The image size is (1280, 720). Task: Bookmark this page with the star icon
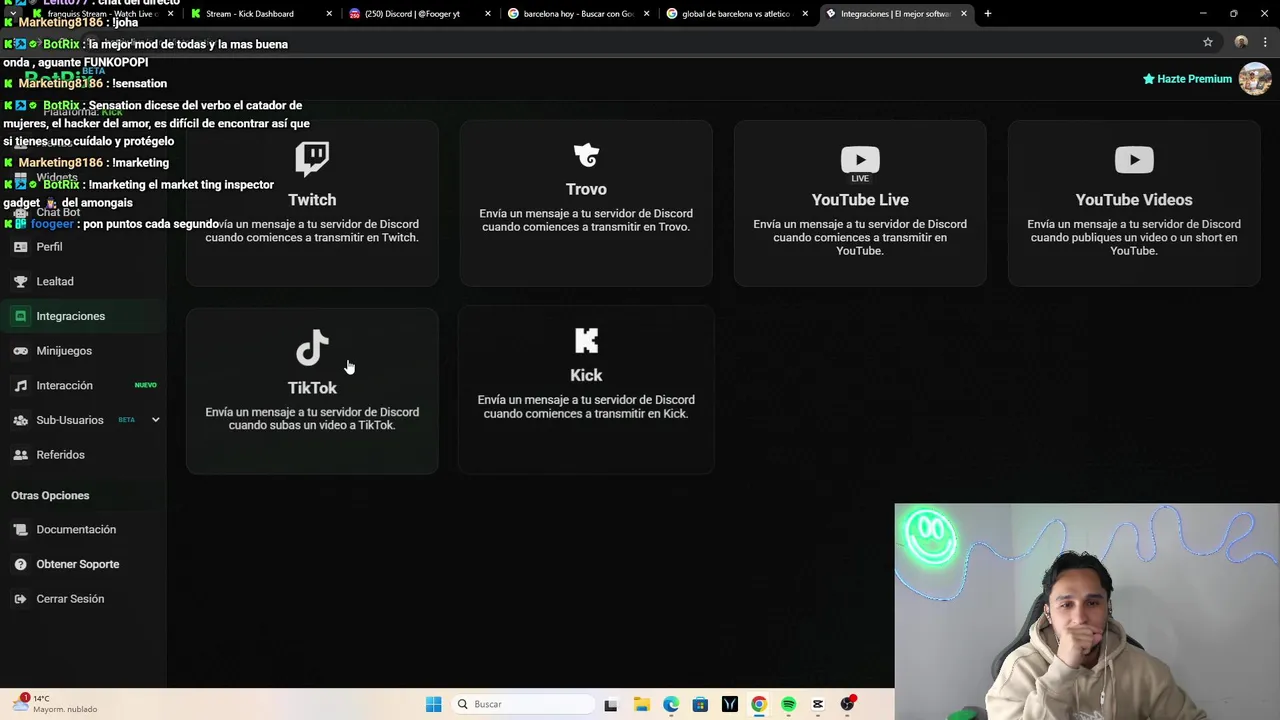coord(1207,42)
